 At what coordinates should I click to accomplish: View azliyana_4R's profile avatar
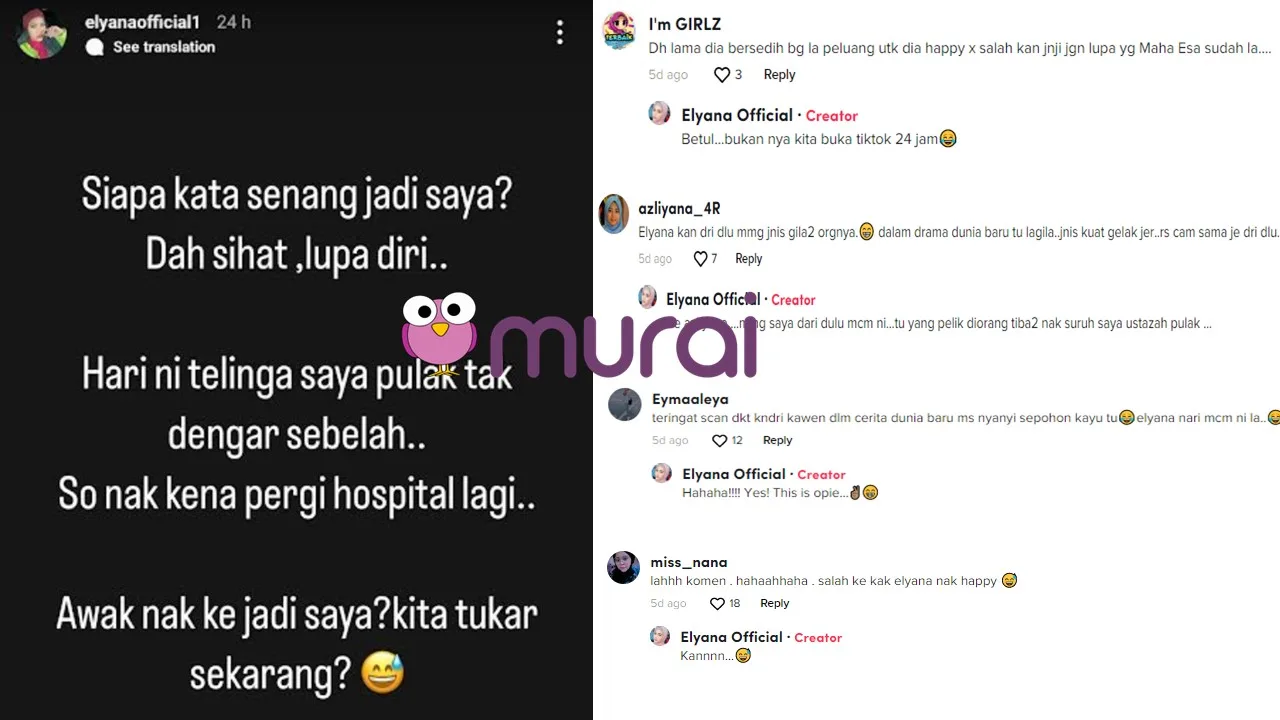click(614, 214)
